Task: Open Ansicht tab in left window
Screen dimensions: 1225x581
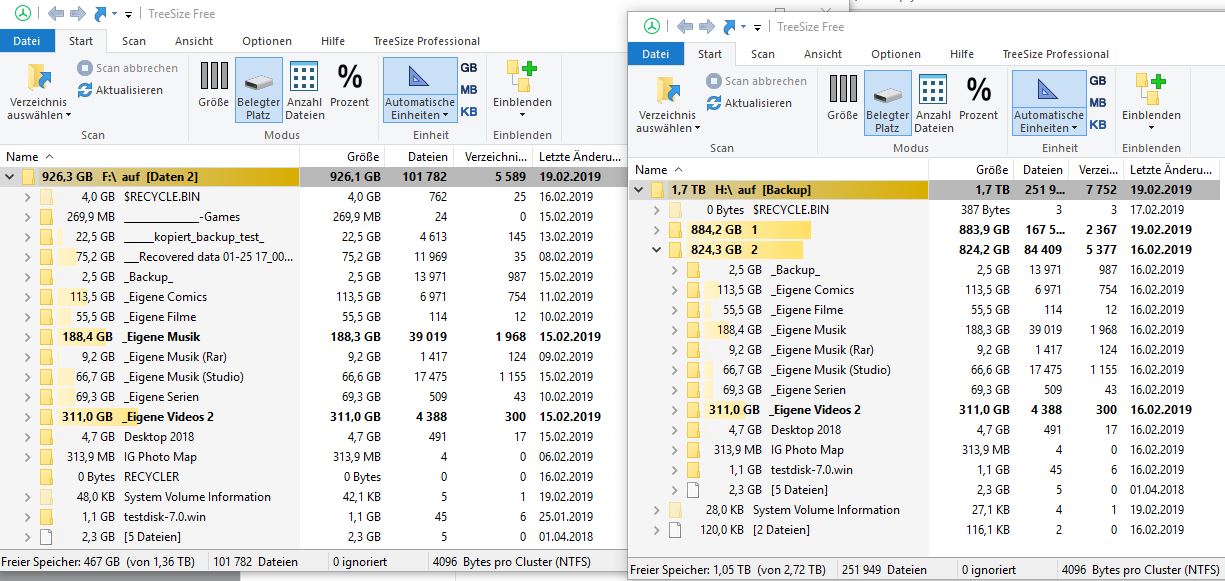Action: (x=193, y=41)
